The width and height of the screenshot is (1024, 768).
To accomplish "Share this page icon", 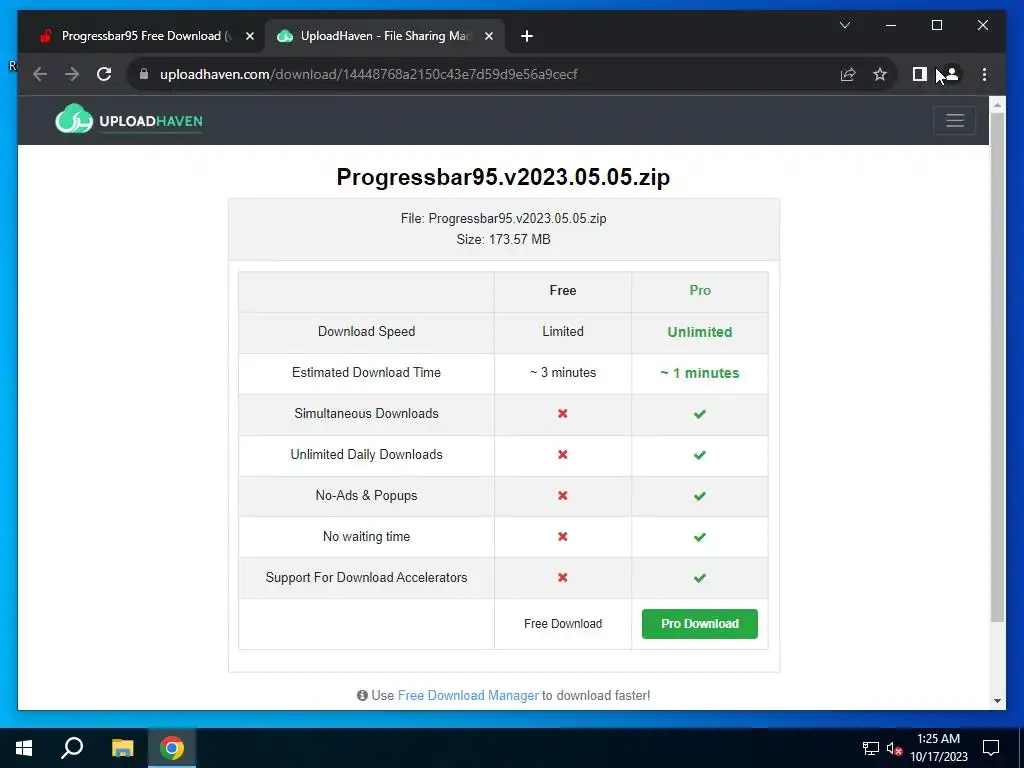I will click(848, 74).
